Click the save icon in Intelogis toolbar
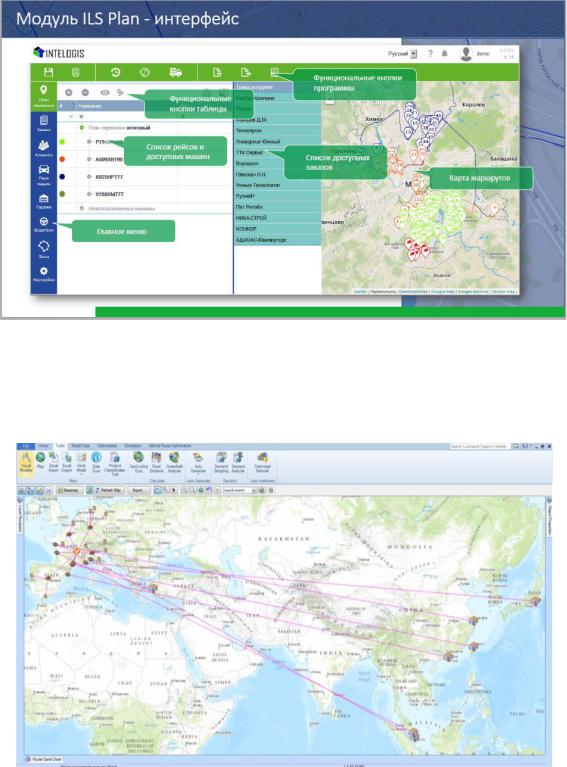 click(48, 72)
